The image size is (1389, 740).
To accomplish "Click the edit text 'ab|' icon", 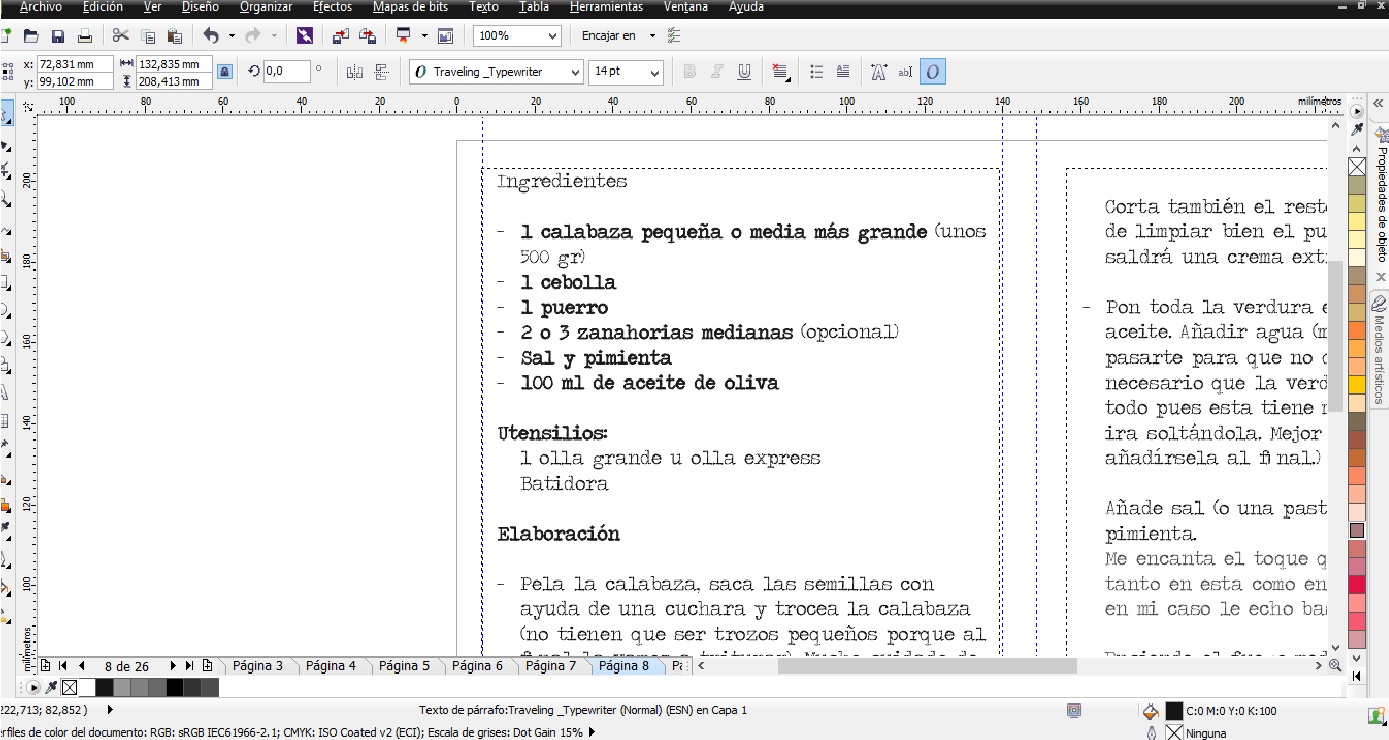I will [905, 72].
